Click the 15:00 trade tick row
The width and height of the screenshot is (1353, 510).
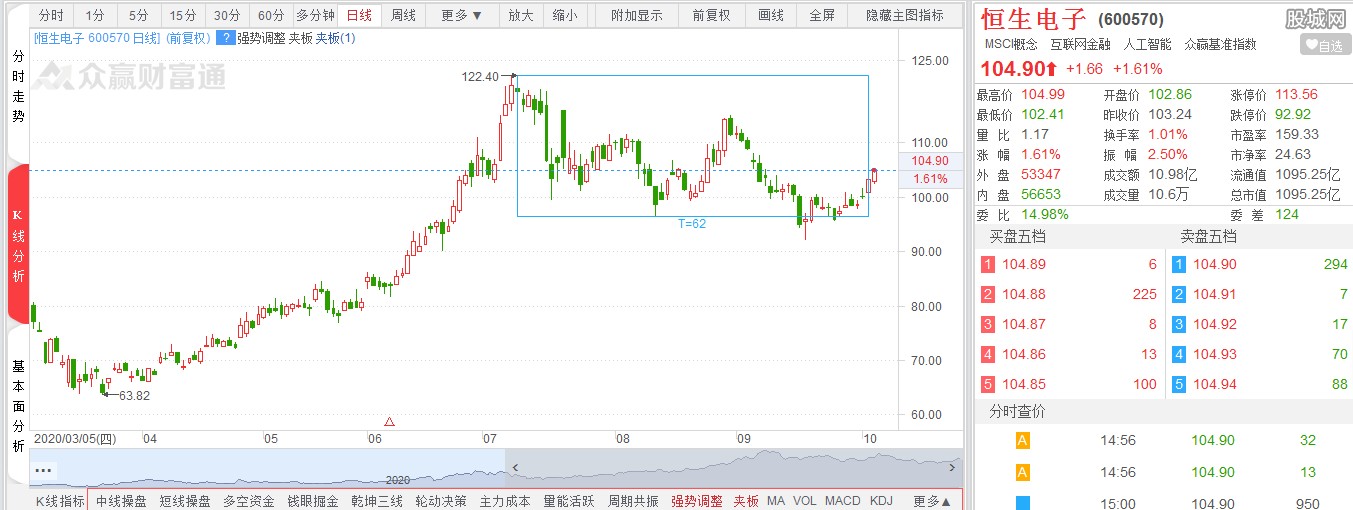[x=1164, y=503]
